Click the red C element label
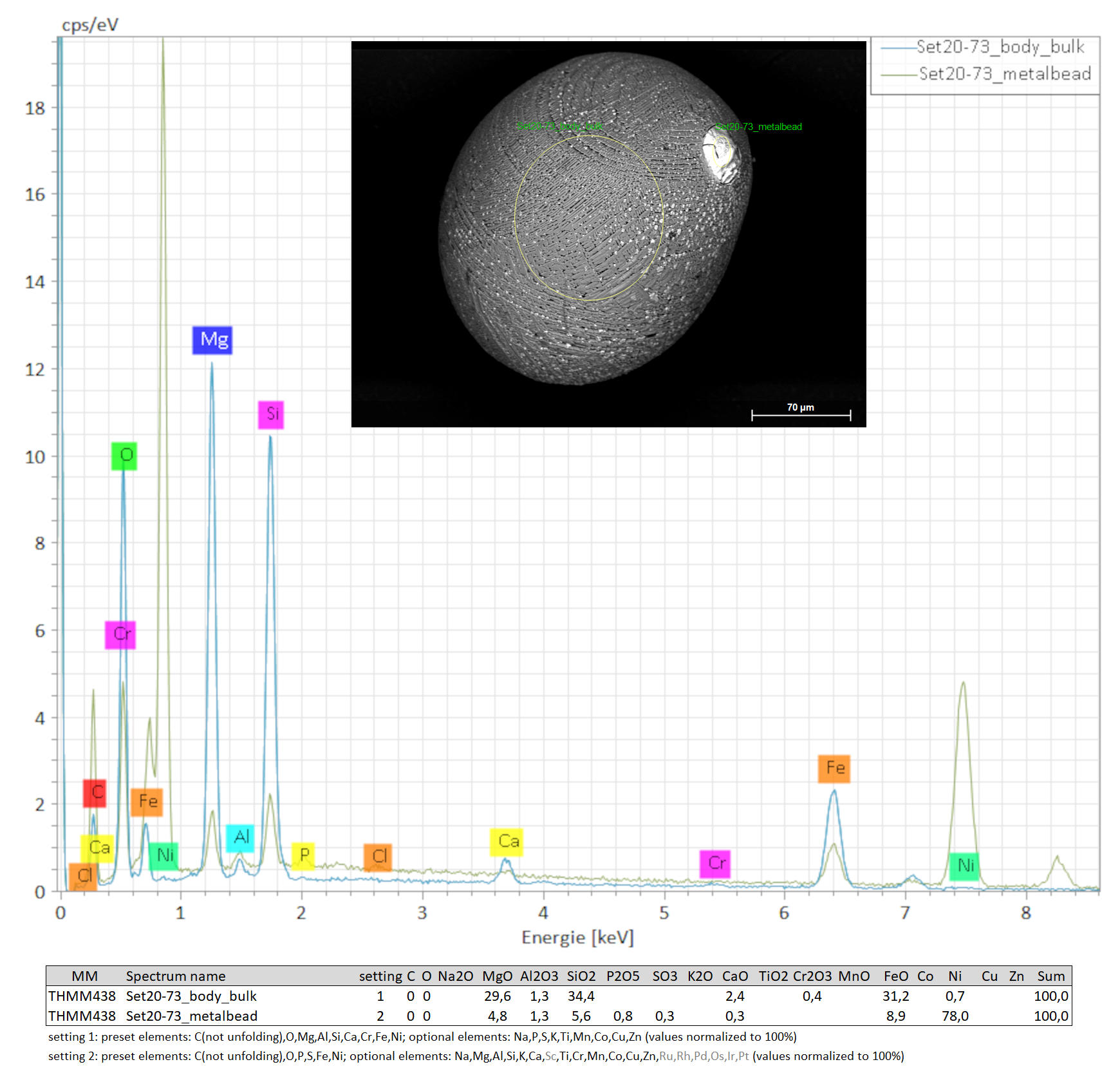This screenshot has width=1120, height=1089. pyautogui.click(x=95, y=792)
